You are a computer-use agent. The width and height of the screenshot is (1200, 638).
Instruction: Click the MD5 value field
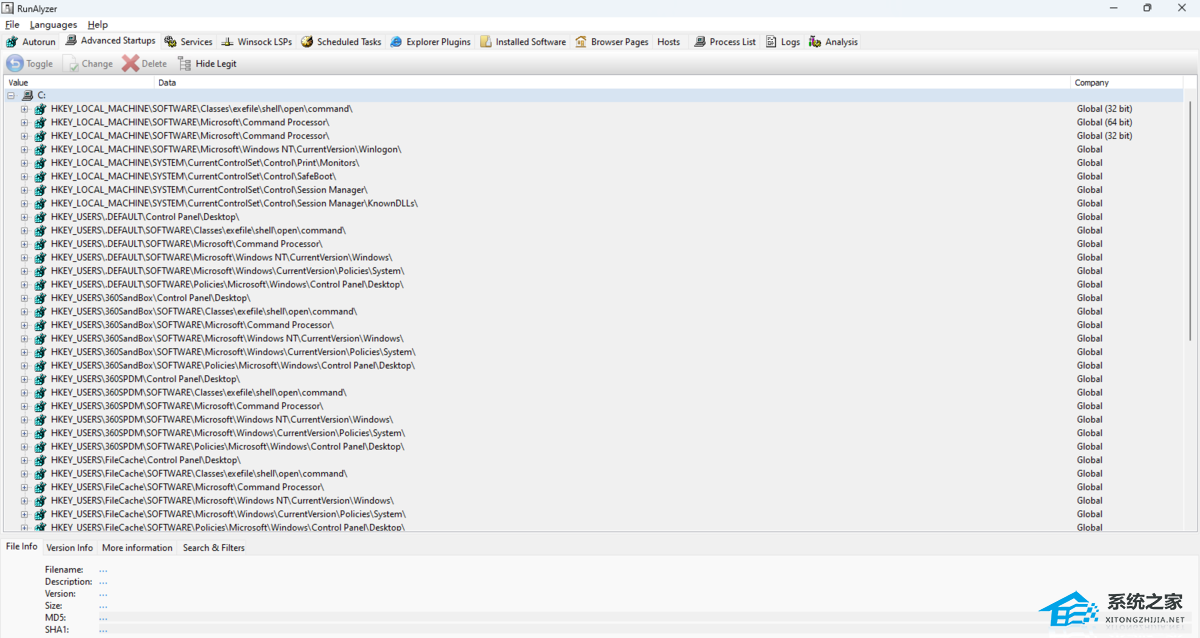pyautogui.click(x=103, y=618)
